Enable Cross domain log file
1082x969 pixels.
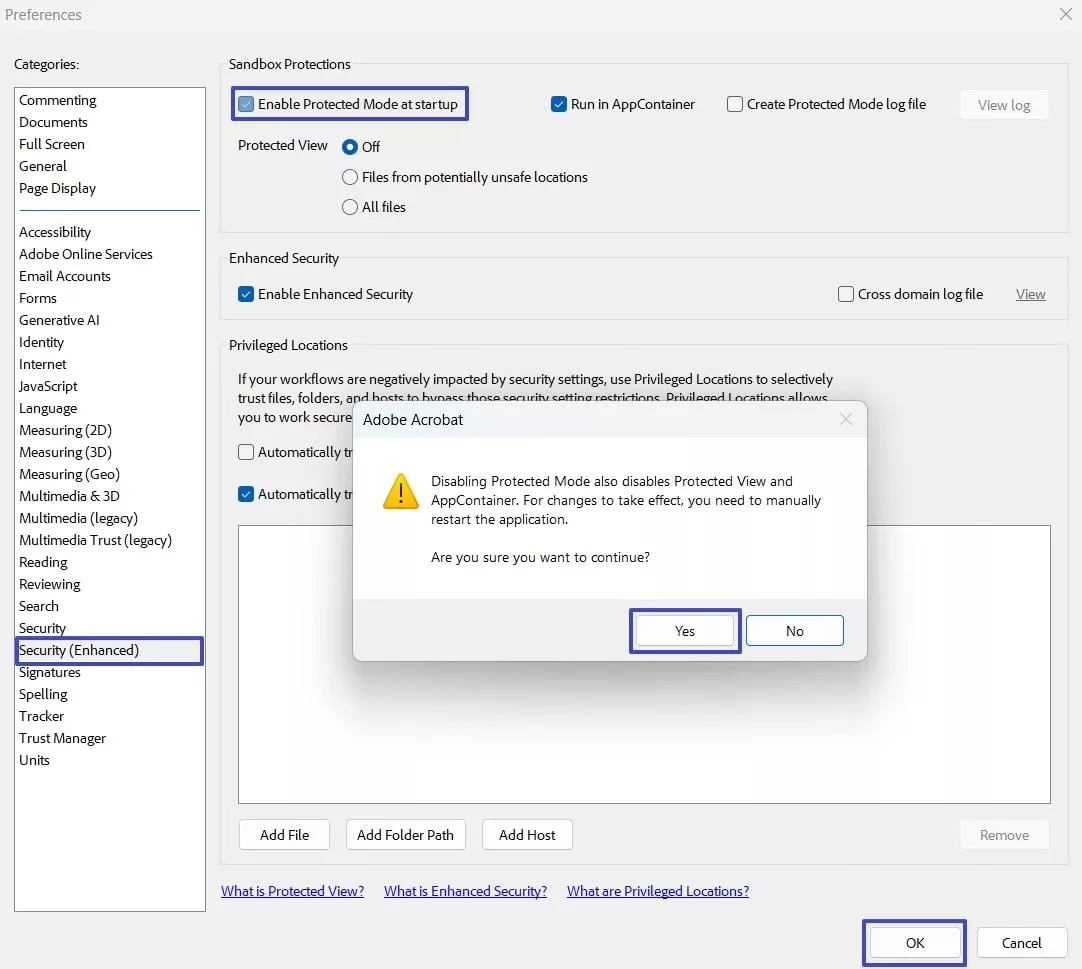click(x=844, y=294)
